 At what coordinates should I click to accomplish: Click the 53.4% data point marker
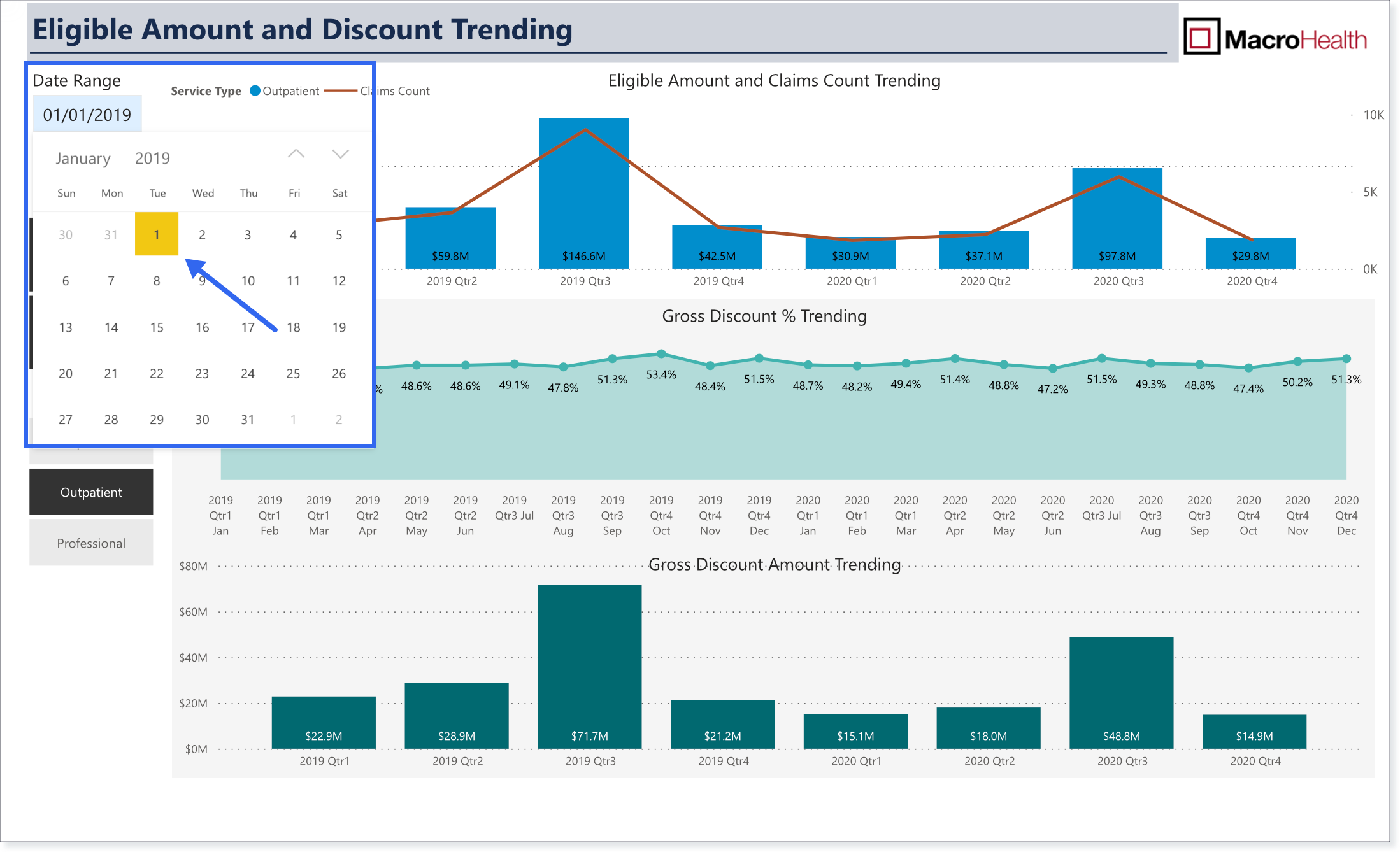pyautogui.click(x=661, y=353)
